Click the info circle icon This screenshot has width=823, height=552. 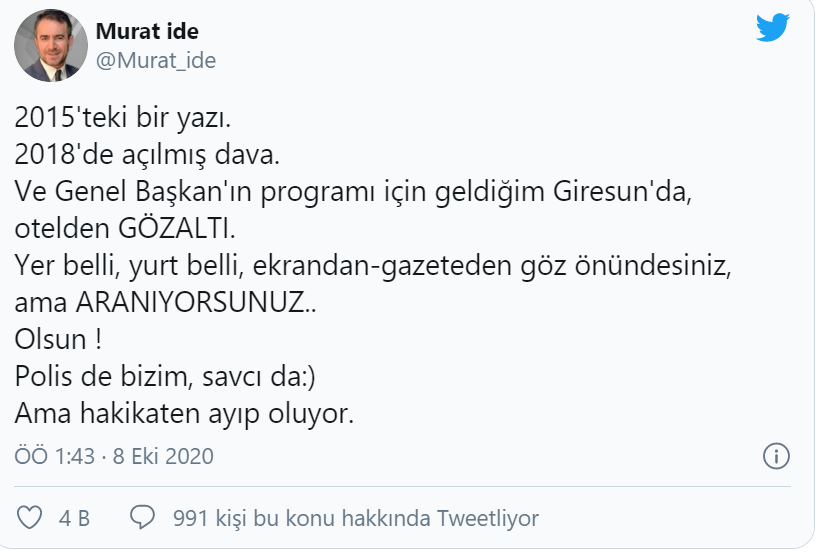tap(776, 457)
